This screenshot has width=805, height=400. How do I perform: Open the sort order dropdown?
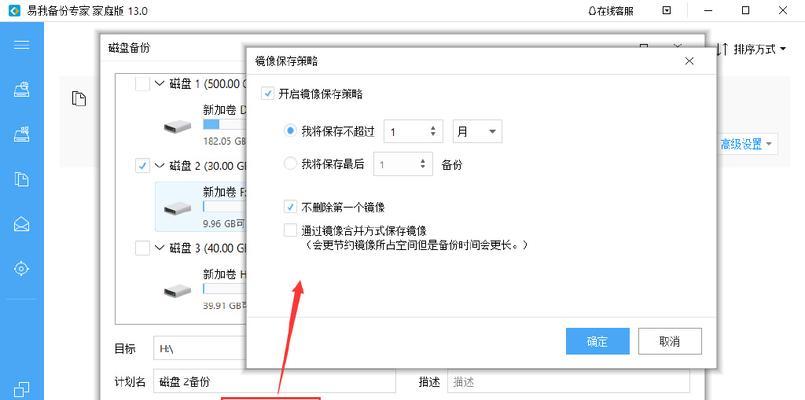click(x=760, y=49)
